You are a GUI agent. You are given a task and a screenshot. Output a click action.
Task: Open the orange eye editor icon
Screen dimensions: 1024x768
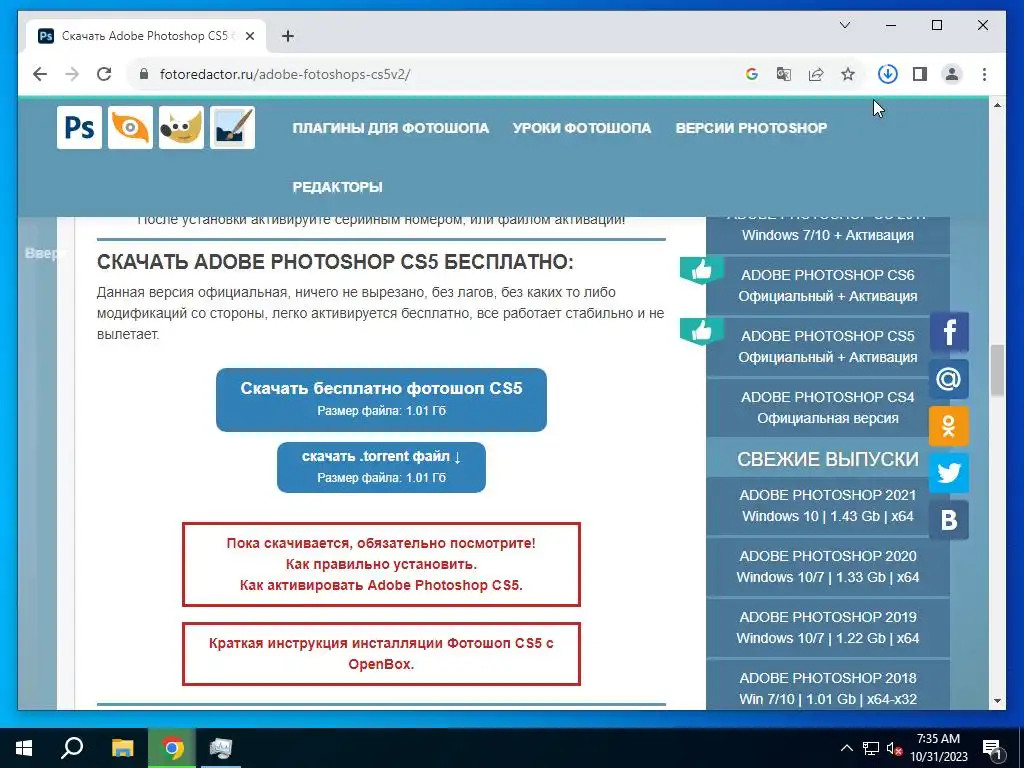[130, 127]
